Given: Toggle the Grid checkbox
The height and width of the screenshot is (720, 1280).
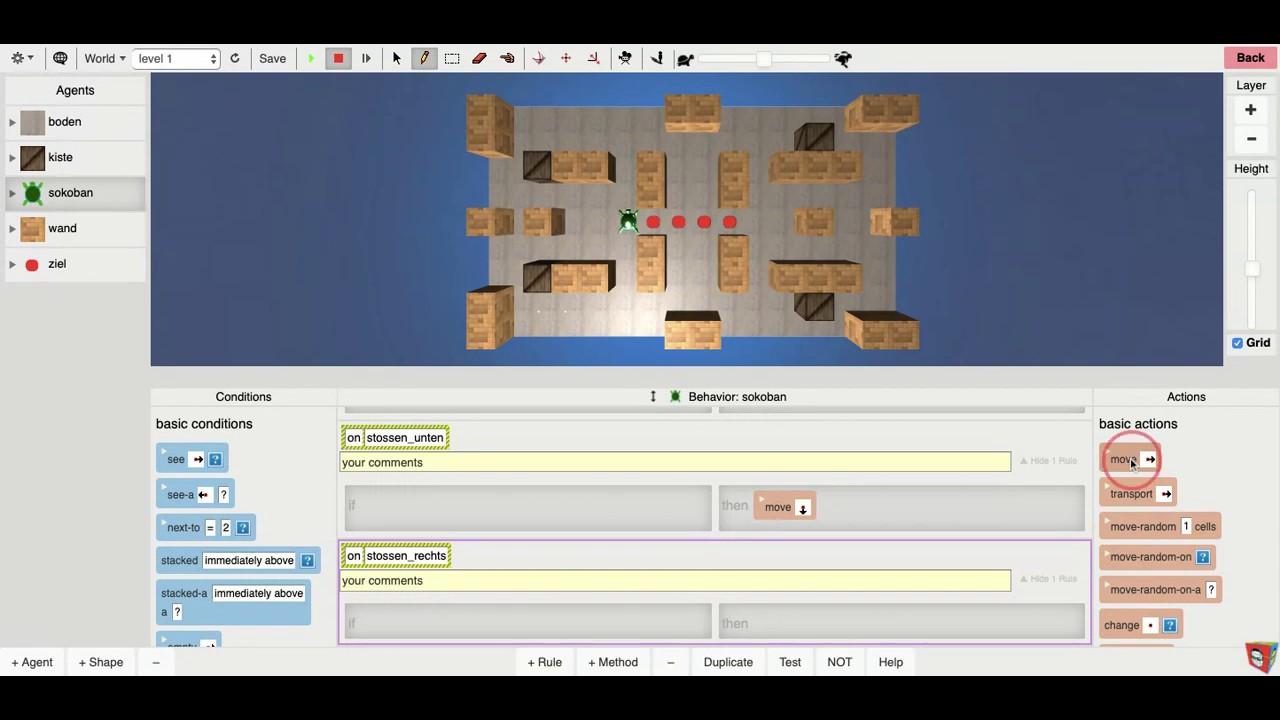Looking at the screenshot, I should [1238, 343].
